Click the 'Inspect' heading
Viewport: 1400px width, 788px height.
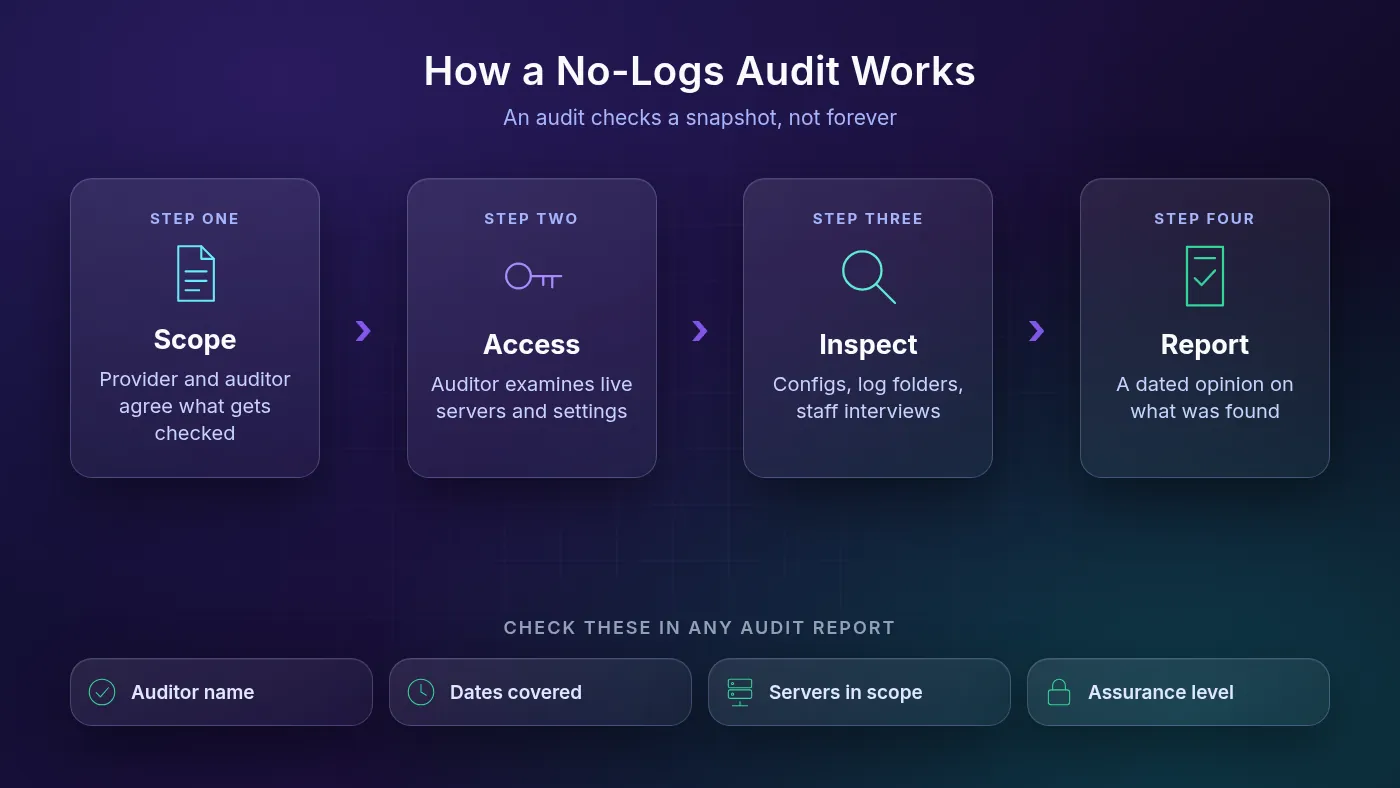pos(868,345)
